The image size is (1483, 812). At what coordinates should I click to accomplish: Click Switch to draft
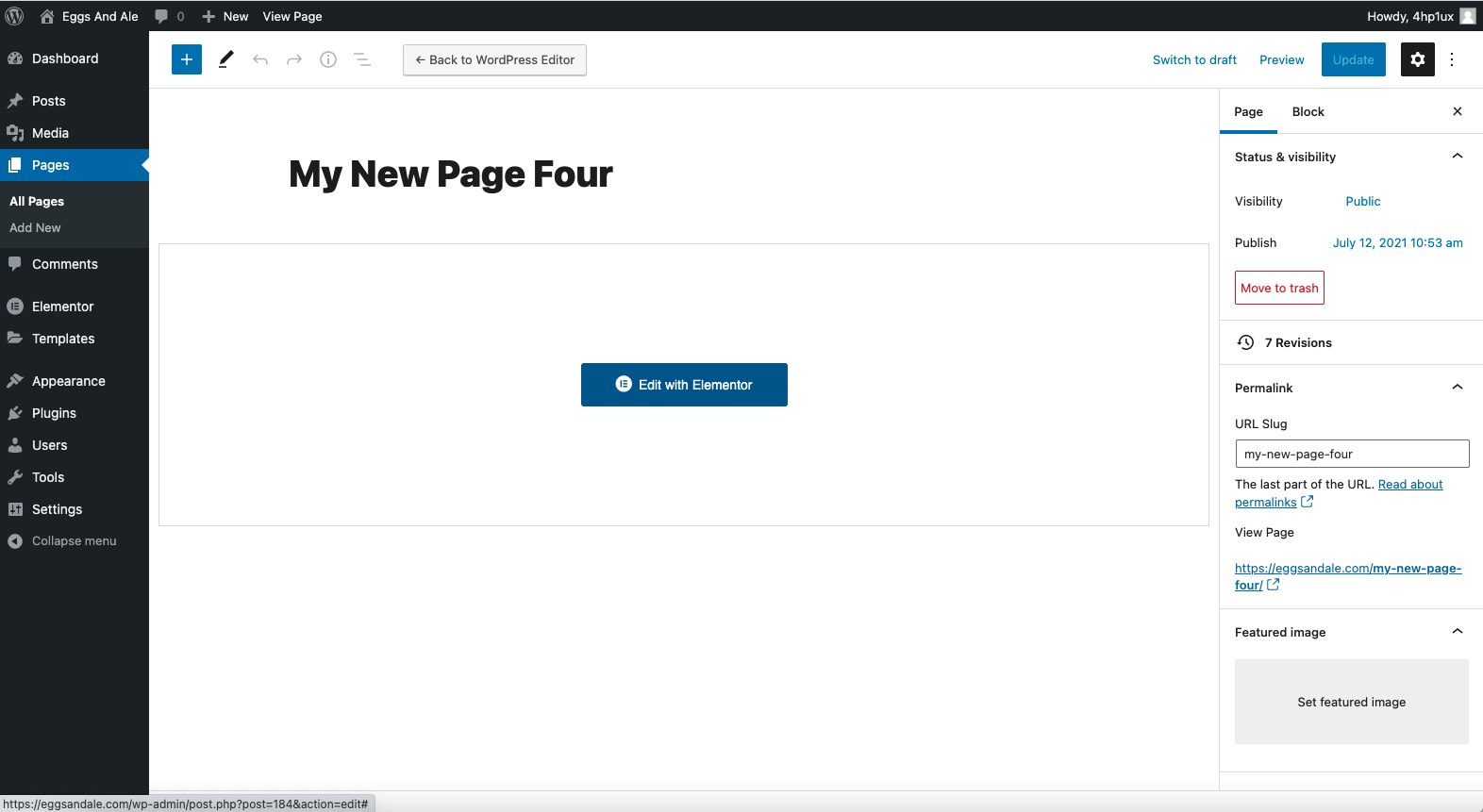click(x=1194, y=59)
